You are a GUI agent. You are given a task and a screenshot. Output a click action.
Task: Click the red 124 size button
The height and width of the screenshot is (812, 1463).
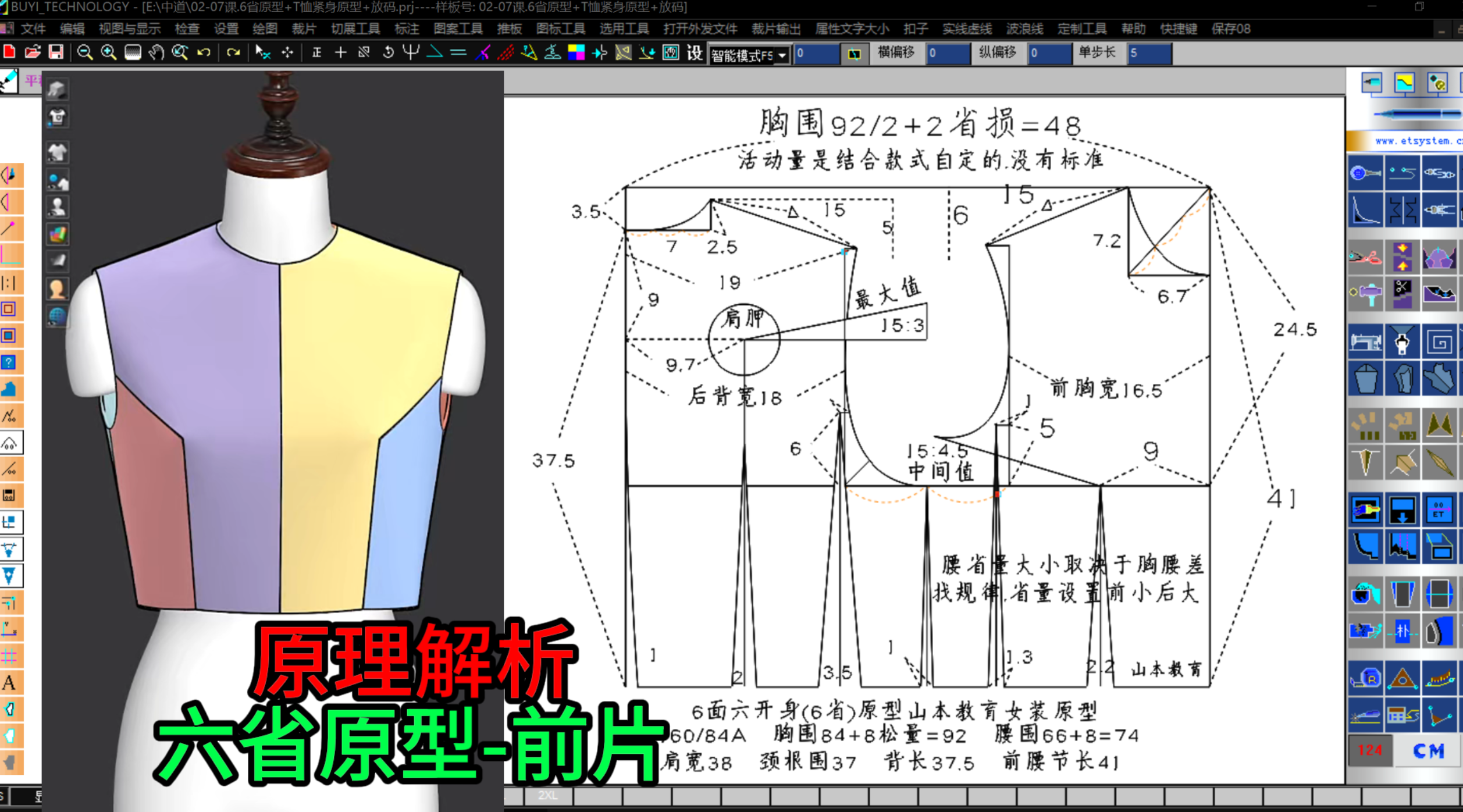(x=1369, y=750)
